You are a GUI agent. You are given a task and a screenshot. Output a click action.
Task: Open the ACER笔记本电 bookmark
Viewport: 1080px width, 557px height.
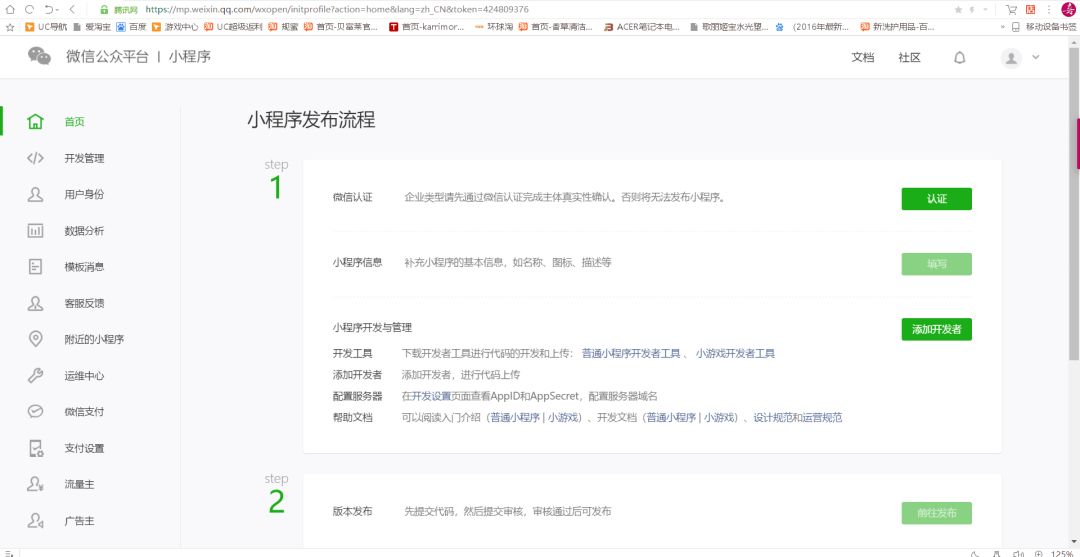pyautogui.click(x=641, y=27)
